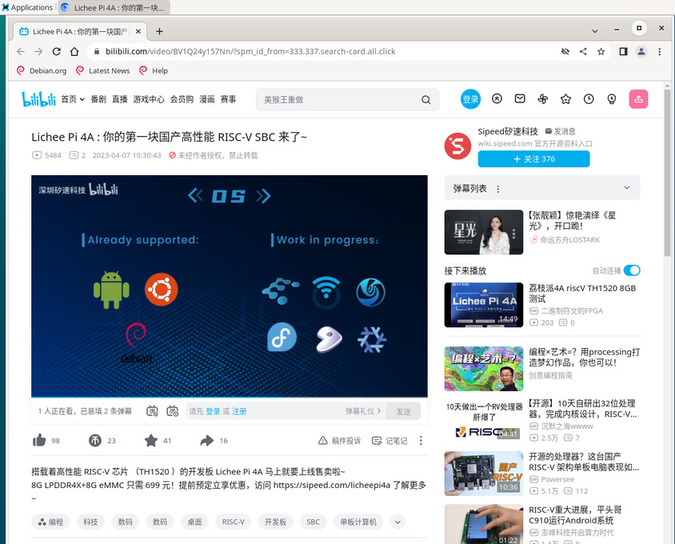Give a coin to the video
The width and height of the screenshot is (675, 544).
95,440
